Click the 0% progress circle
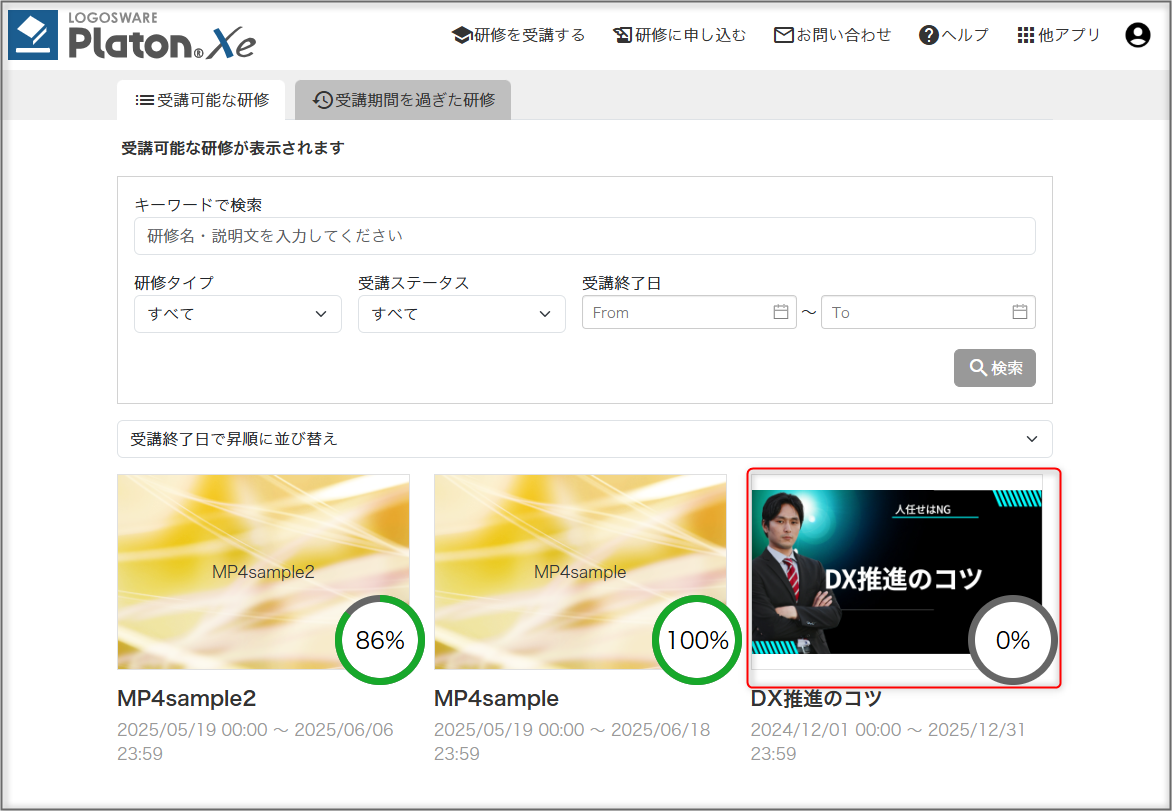The image size is (1172, 811). point(1013,640)
